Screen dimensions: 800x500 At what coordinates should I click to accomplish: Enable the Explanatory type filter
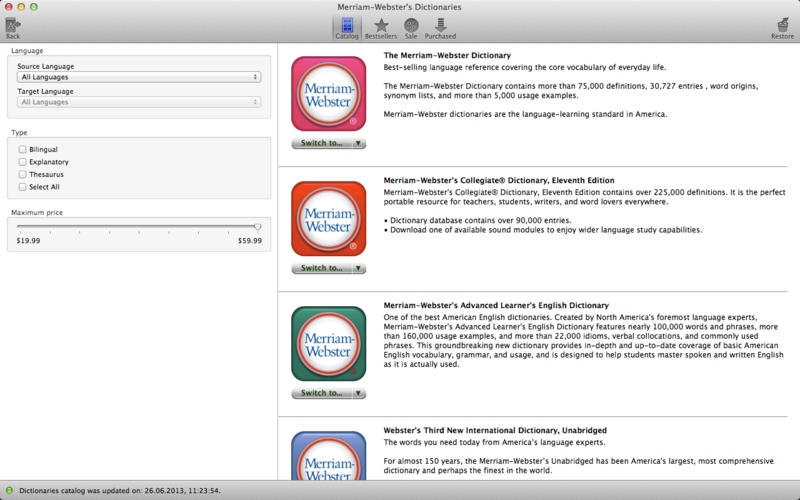click(22, 162)
